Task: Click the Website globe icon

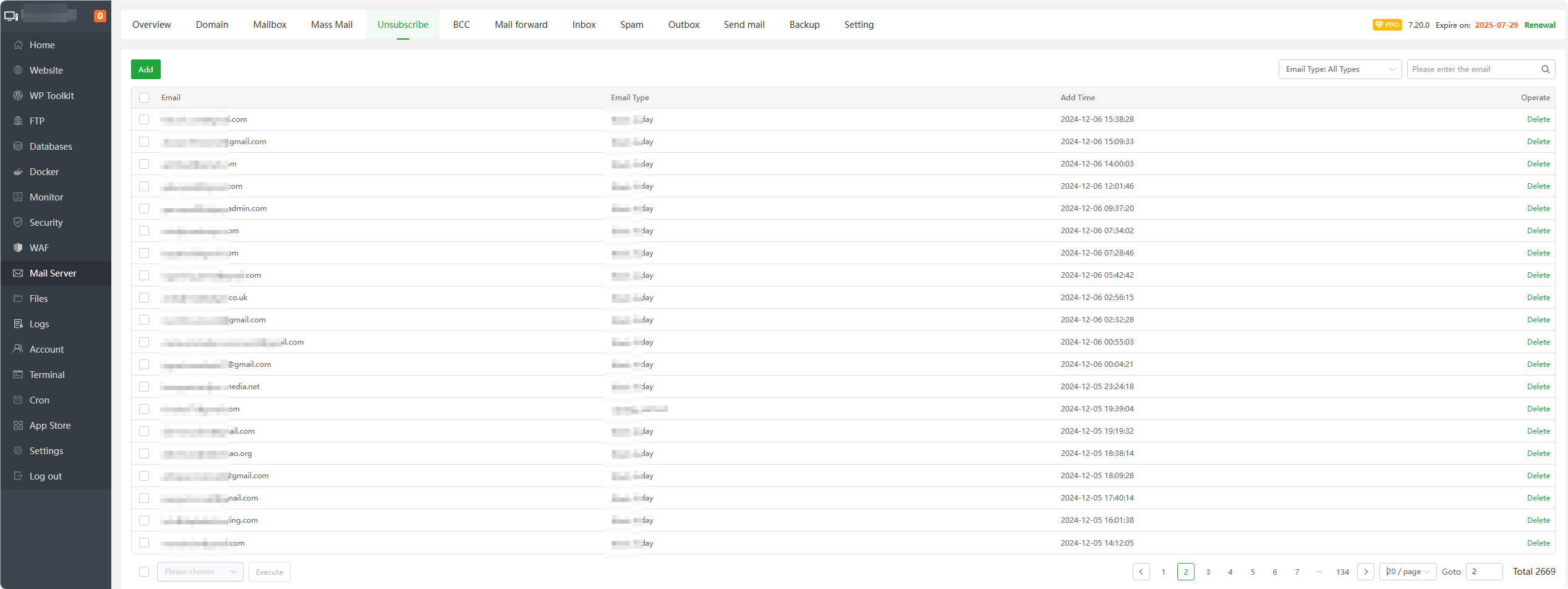Action: tap(18, 70)
